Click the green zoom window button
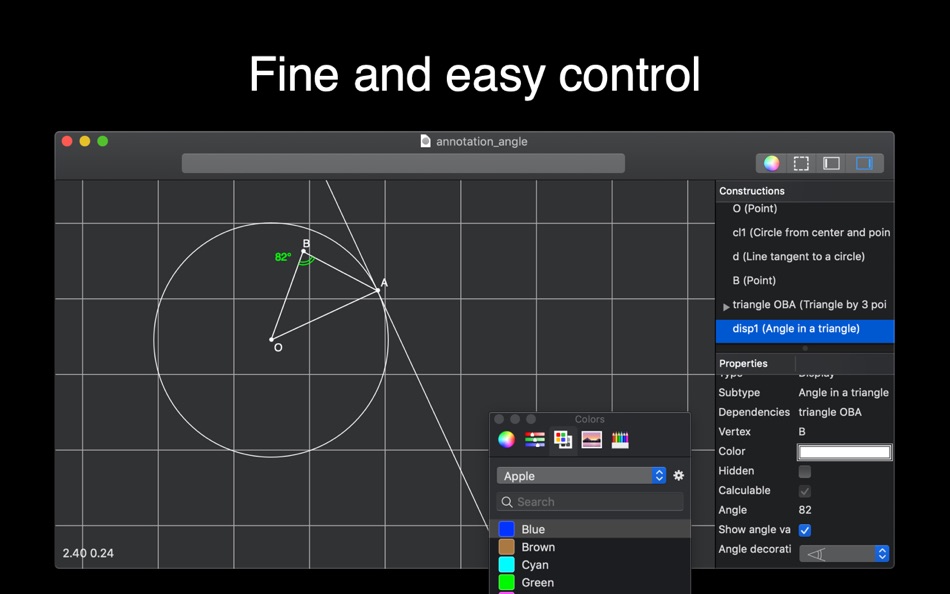 click(102, 141)
